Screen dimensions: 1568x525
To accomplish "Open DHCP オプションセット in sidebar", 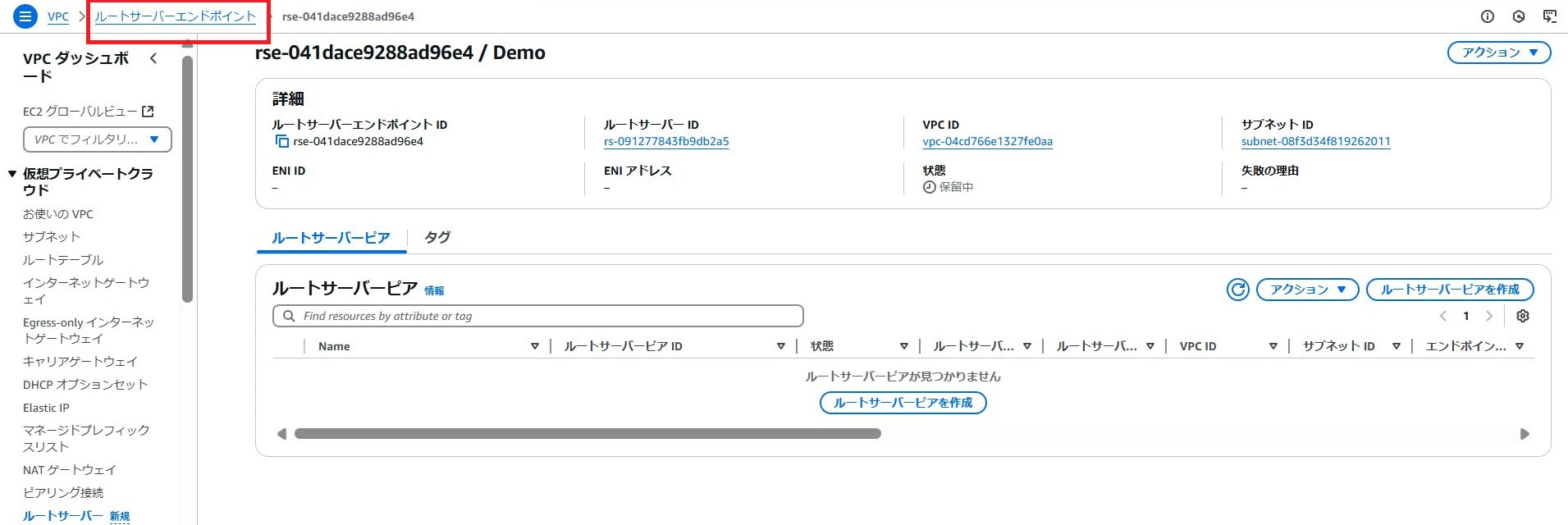I will tap(85, 385).
